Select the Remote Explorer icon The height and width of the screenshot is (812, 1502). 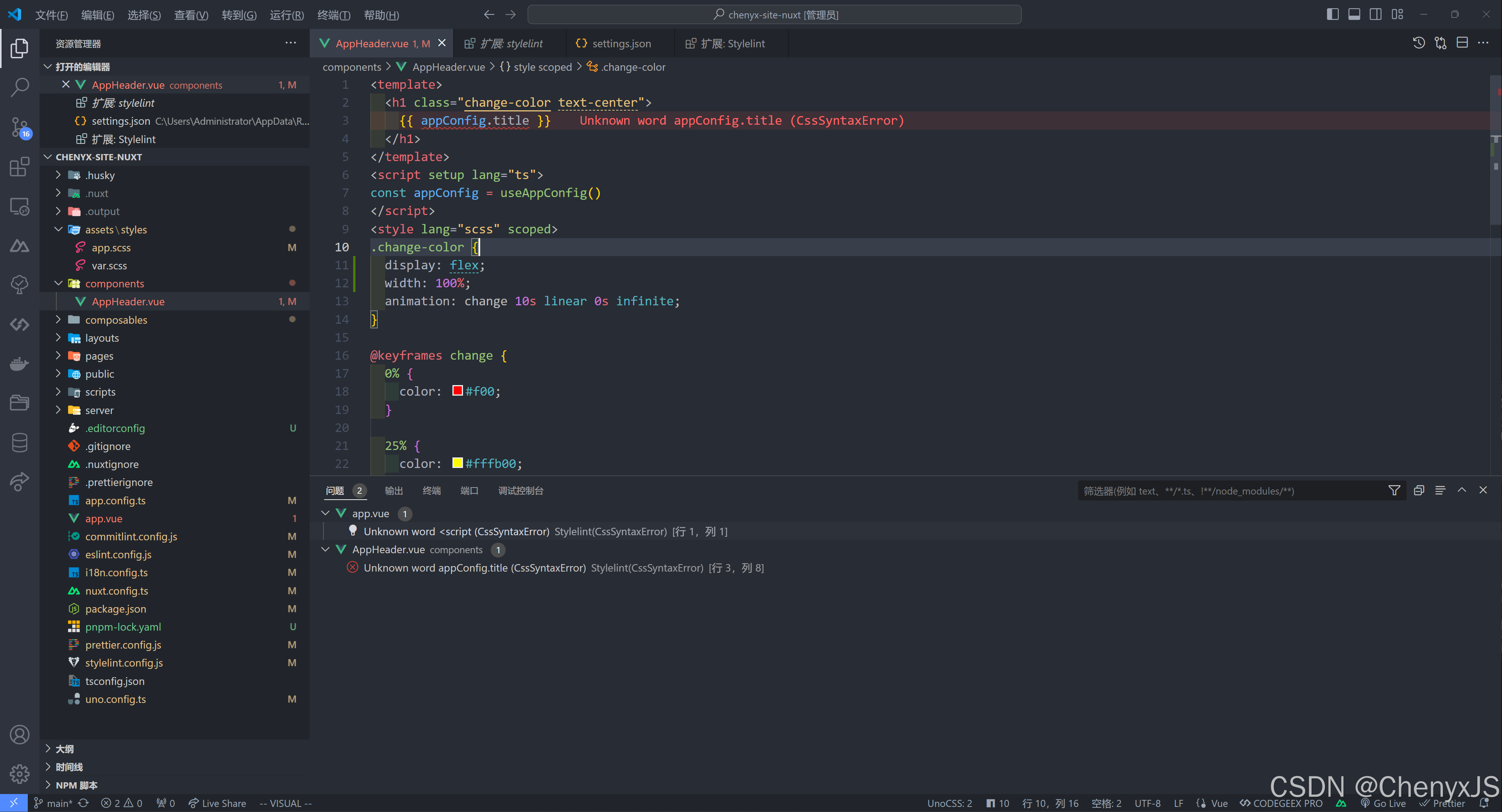pos(19,206)
